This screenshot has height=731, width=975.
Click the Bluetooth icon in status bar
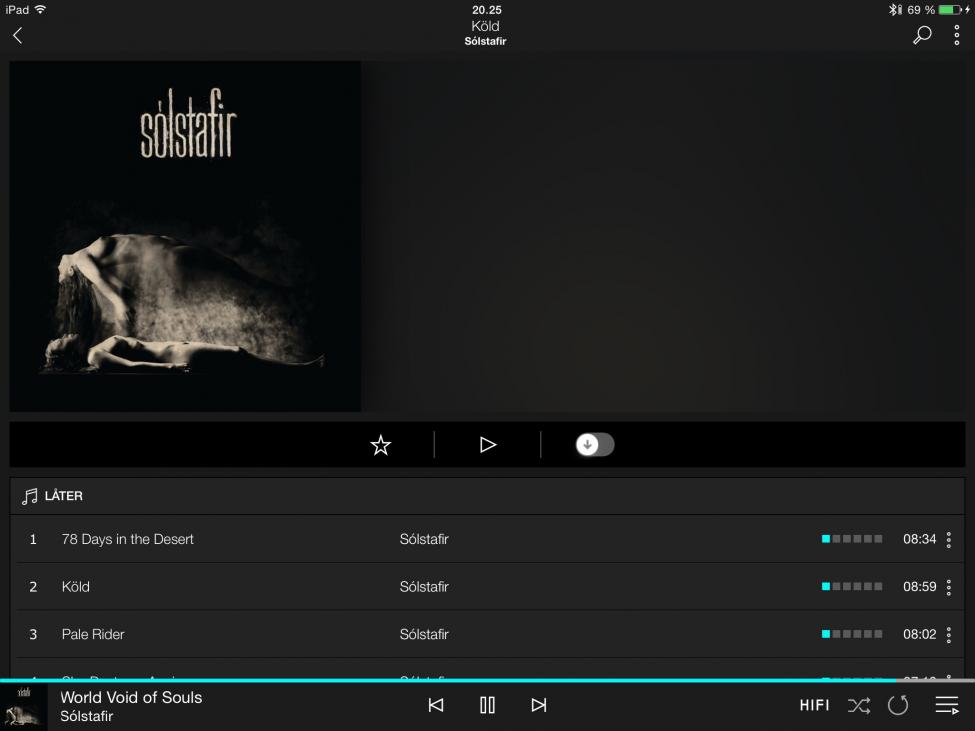pos(895,9)
